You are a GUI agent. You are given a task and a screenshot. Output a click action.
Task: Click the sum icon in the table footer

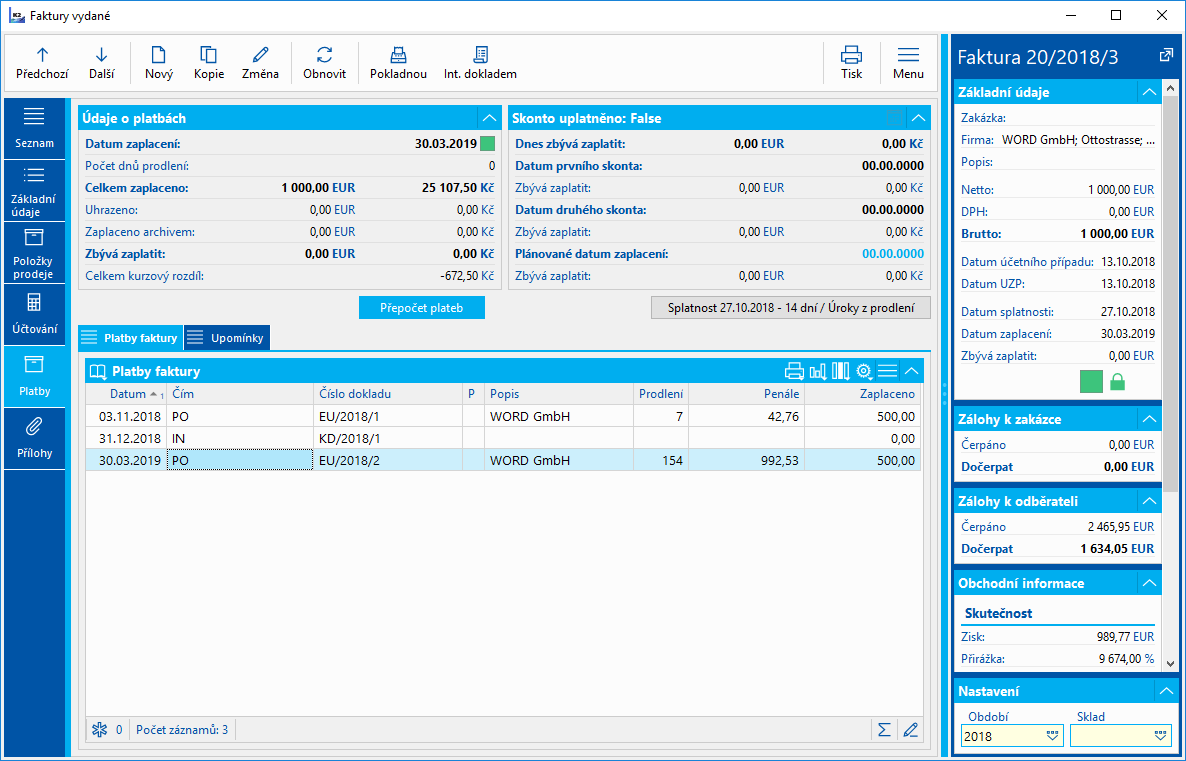[884, 730]
